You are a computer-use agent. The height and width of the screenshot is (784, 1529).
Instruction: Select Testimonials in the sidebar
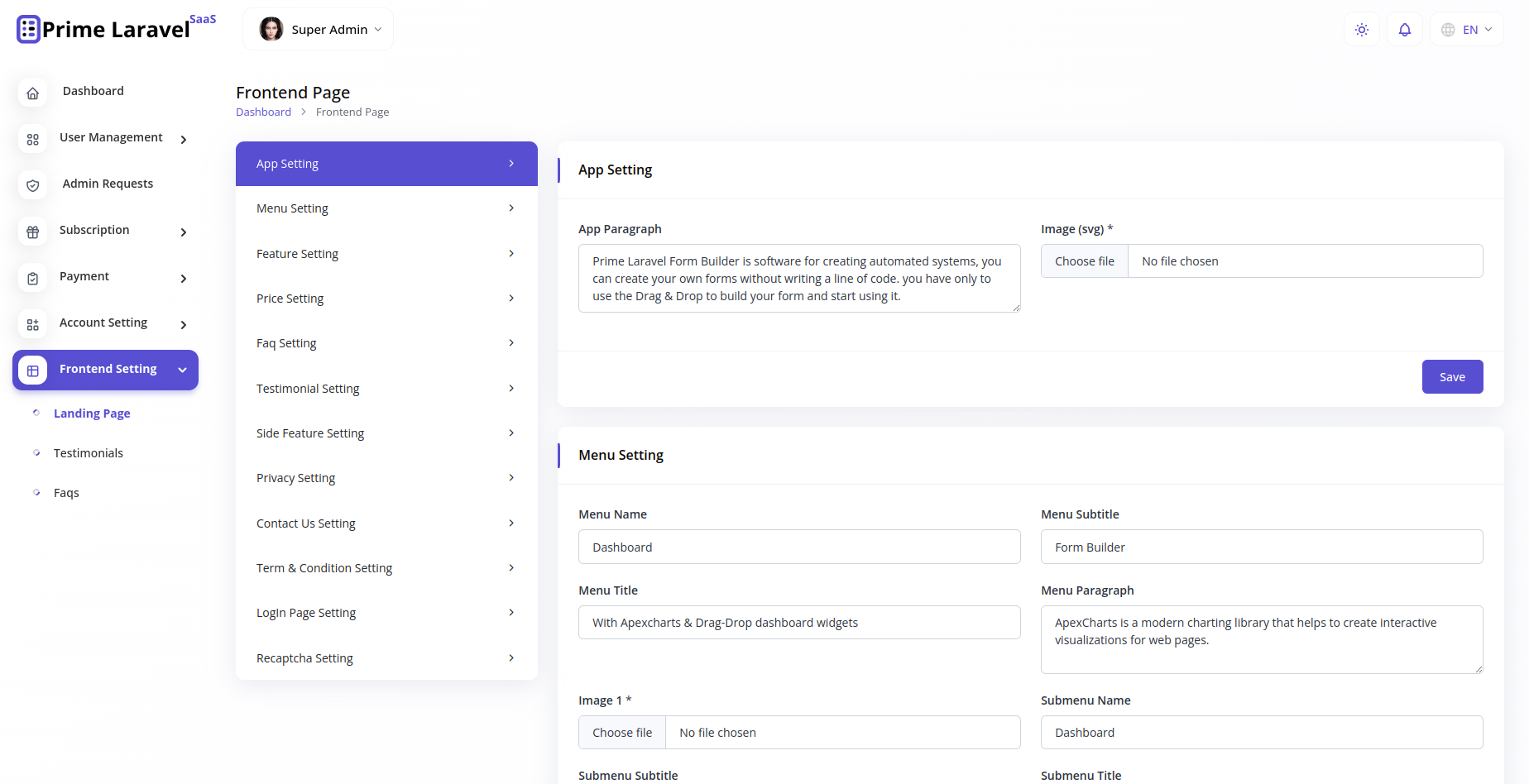tap(88, 452)
